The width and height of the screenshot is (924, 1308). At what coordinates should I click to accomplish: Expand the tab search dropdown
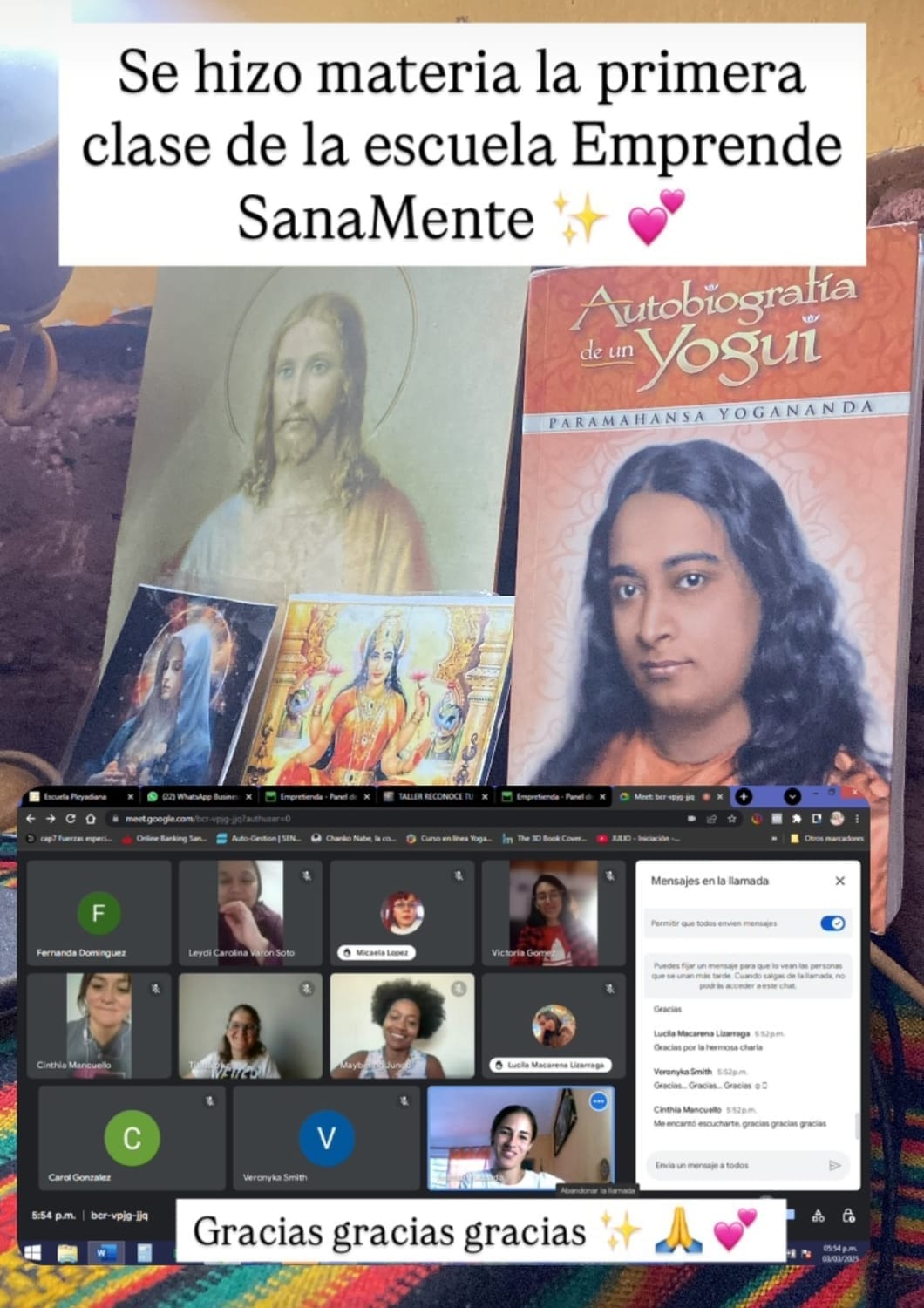tap(792, 796)
